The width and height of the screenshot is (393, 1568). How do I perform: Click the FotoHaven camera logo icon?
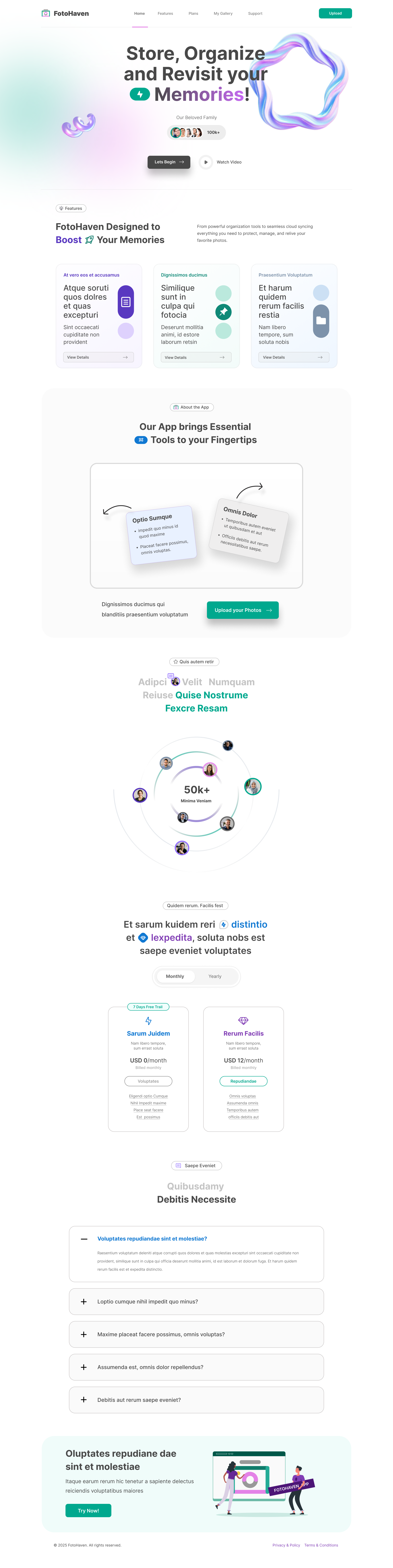point(46,13)
